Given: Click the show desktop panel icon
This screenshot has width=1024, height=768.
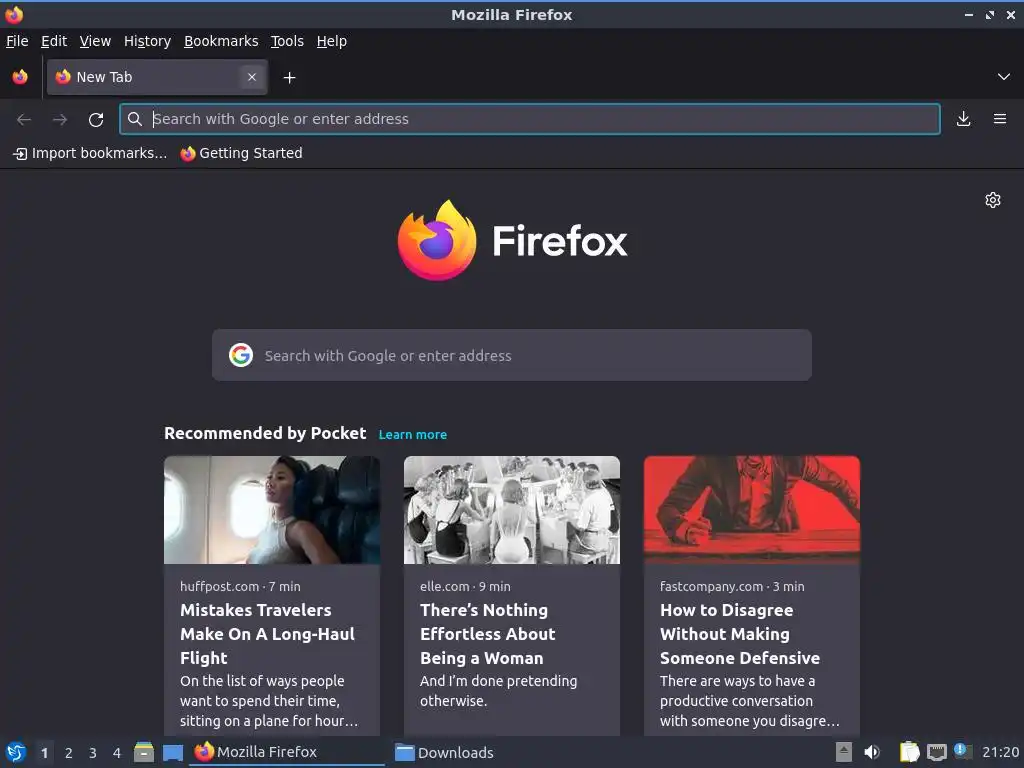Looking at the screenshot, I should click(x=172, y=753).
